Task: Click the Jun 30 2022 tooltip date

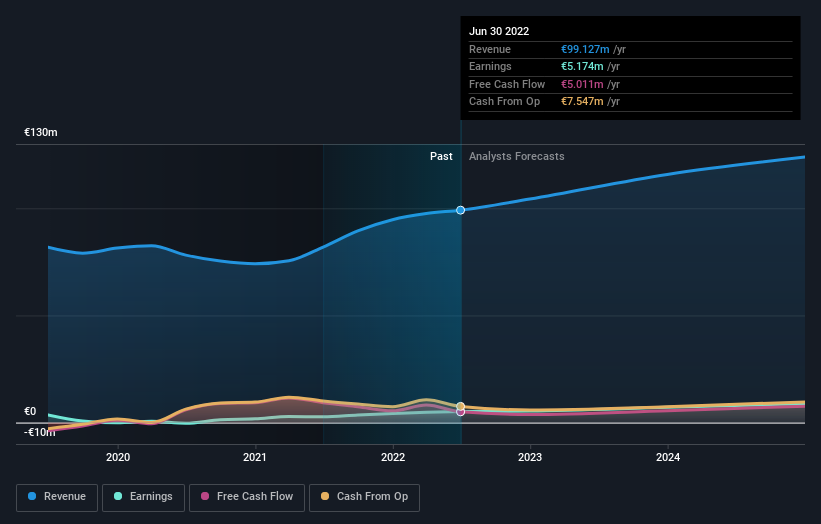Action: (499, 31)
